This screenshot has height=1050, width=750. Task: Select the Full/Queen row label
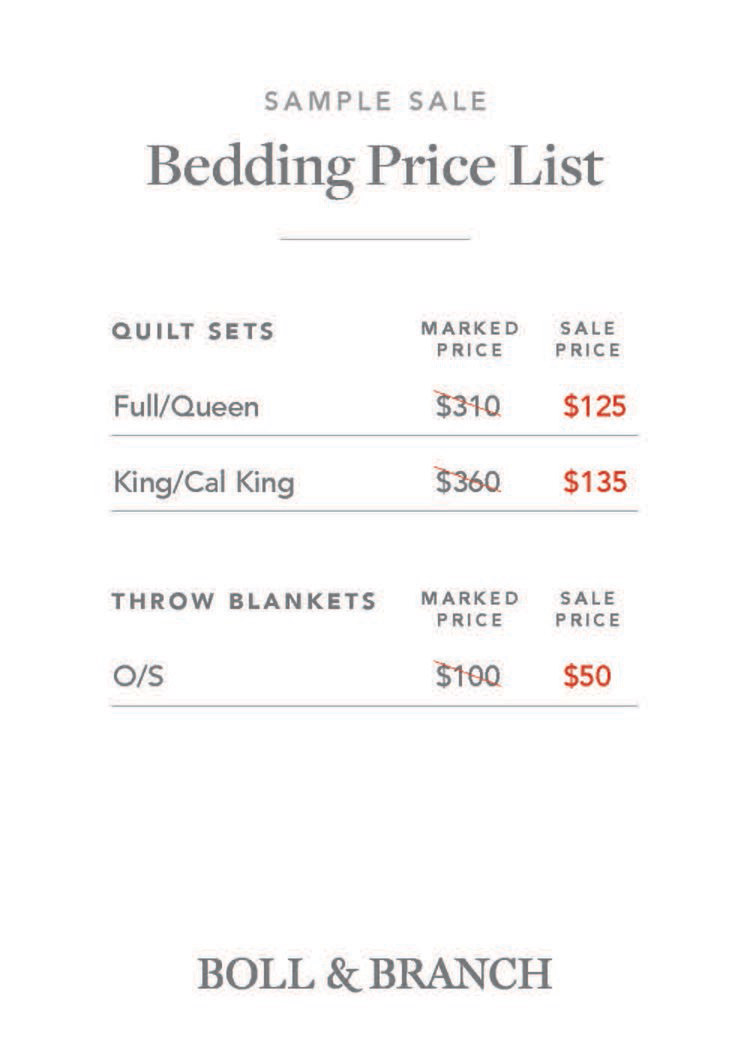pyautogui.click(x=186, y=407)
